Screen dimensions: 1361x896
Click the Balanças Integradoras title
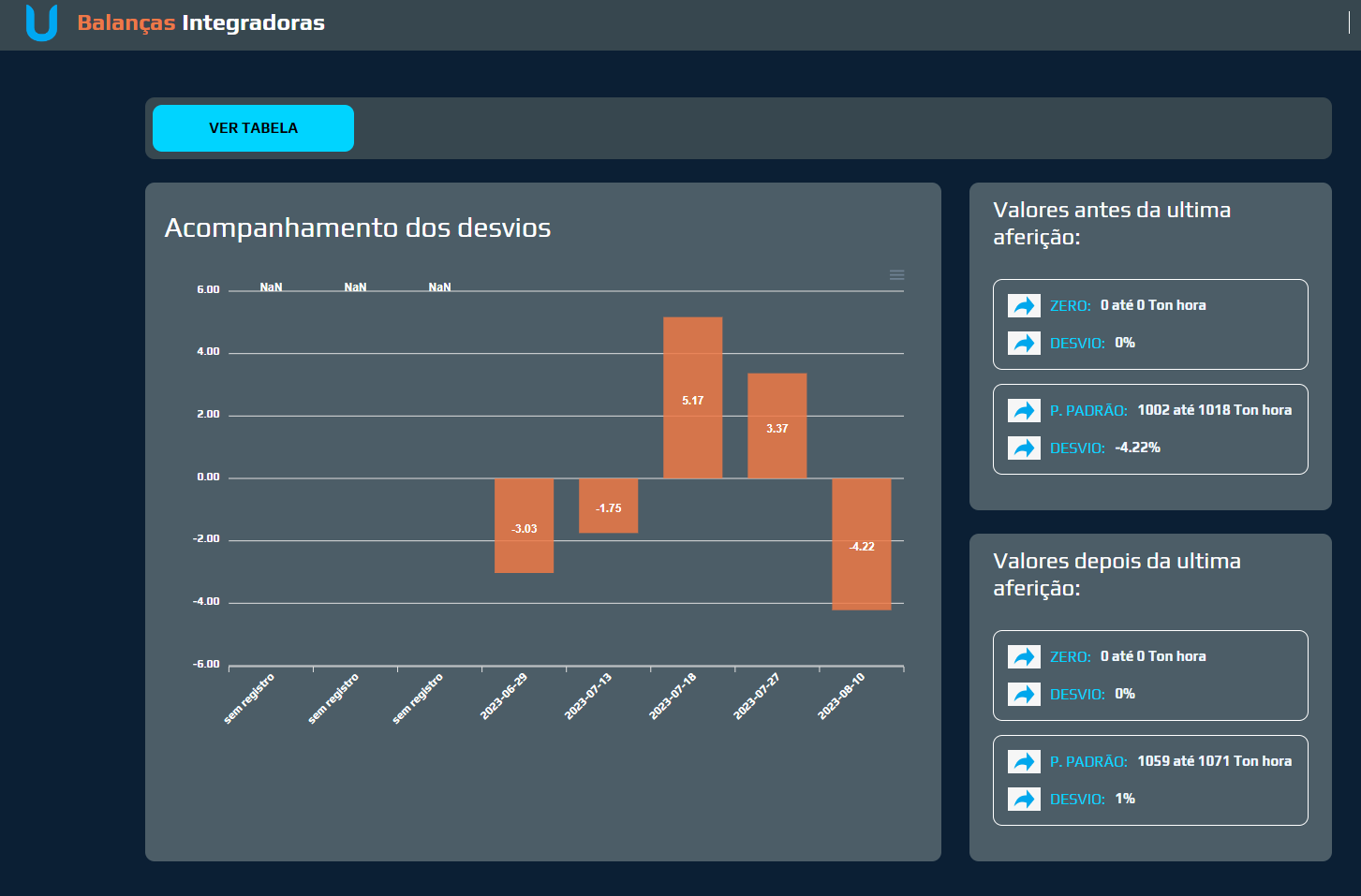pos(200,22)
